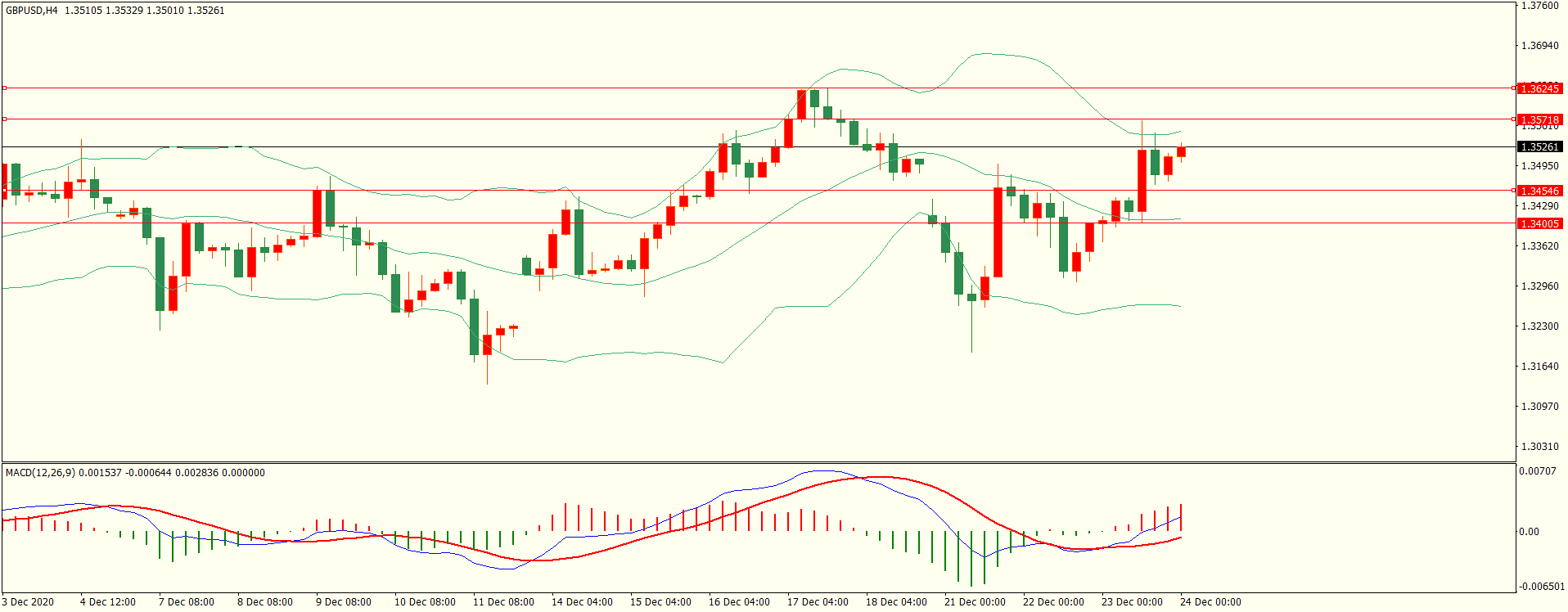Select the horizontal line drawn at 1.34005
The width and height of the screenshot is (1568, 612).
point(758,223)
